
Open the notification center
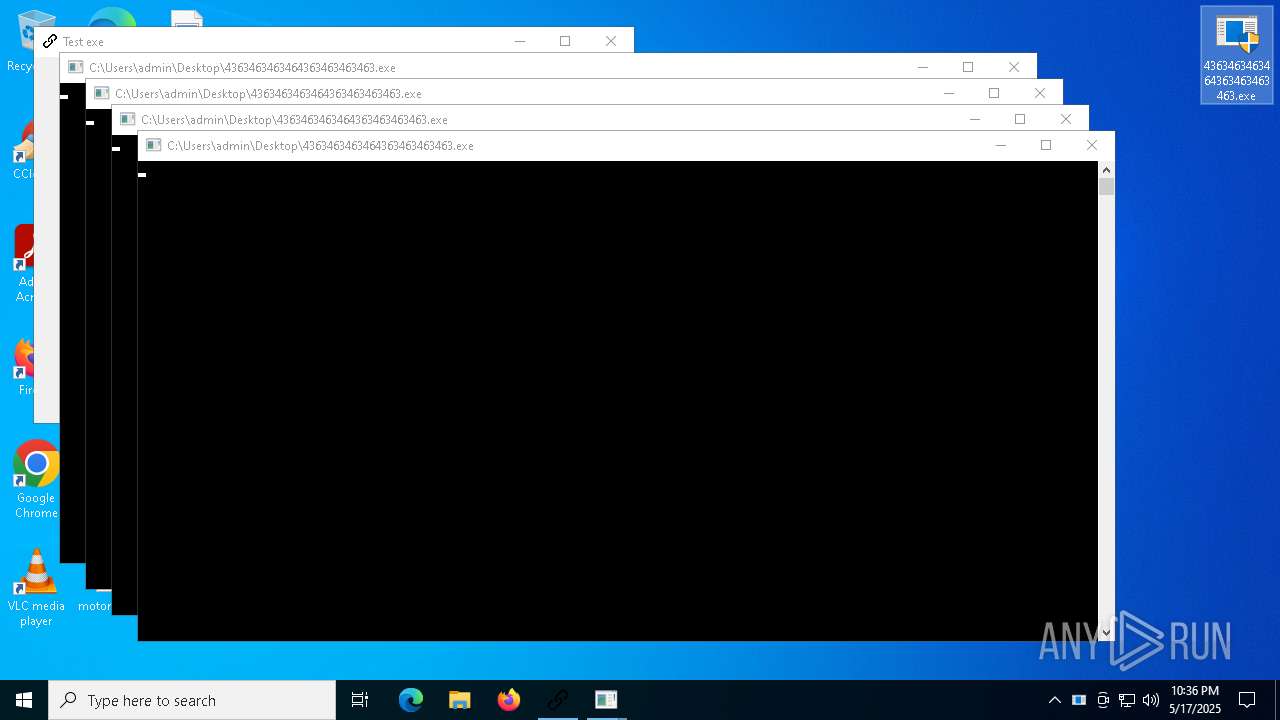click(1247, 700)
